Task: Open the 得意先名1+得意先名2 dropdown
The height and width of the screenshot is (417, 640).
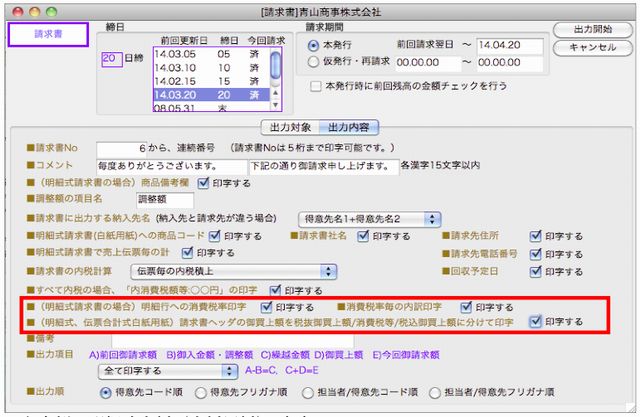Action: (369, 219)
